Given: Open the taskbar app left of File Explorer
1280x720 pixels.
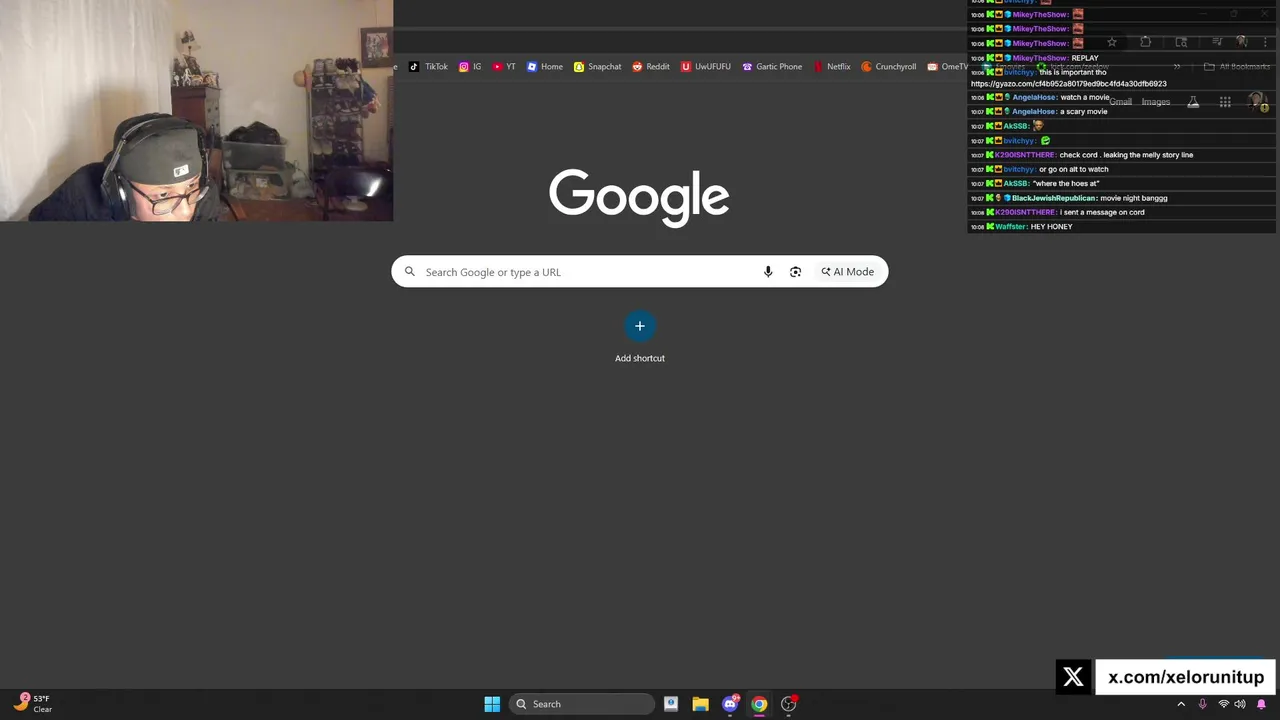Looking at the screenshot, I should point(671,704).
